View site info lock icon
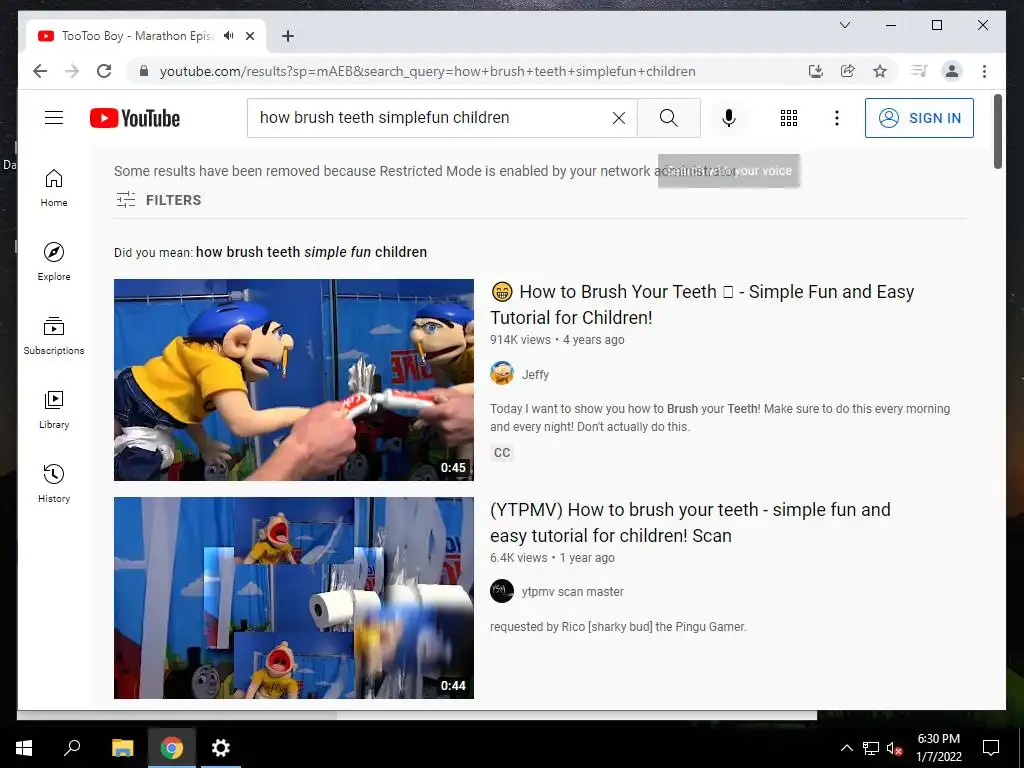Viewport: 1024px width, 768px height. pos(144,71)
